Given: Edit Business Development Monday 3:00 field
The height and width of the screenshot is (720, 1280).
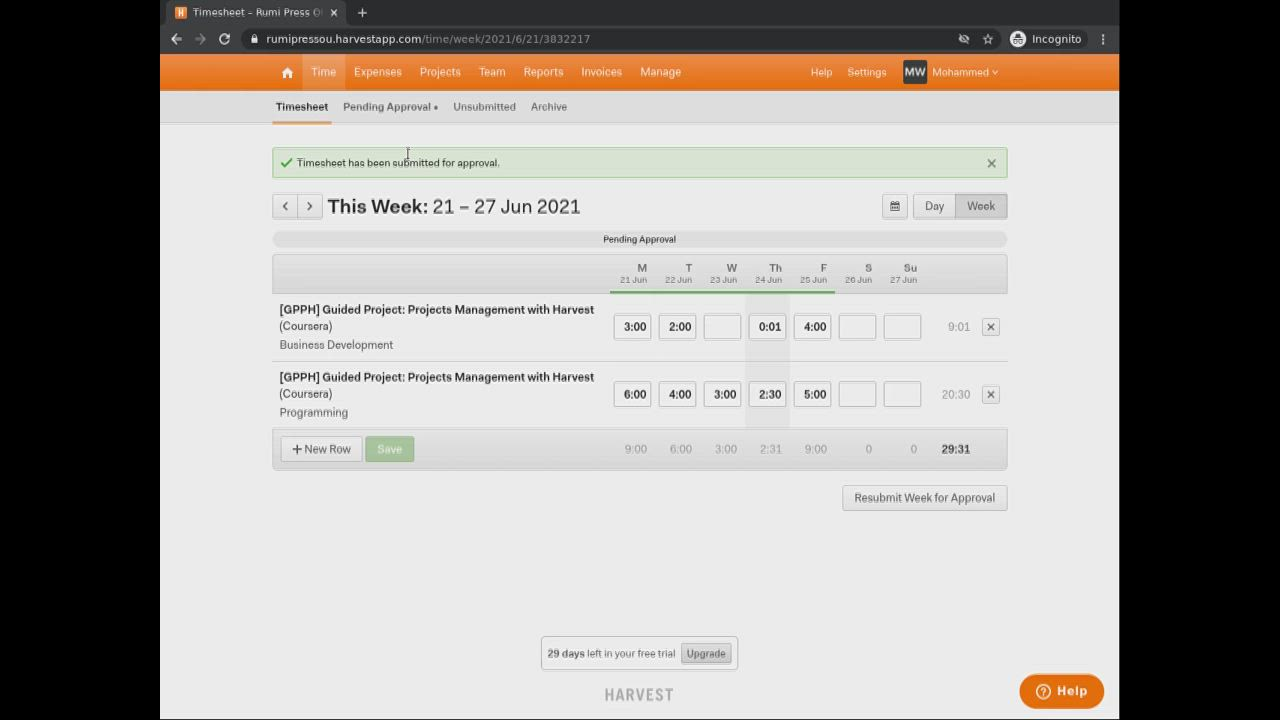Looking at the screenshot, I should (632, 327).
